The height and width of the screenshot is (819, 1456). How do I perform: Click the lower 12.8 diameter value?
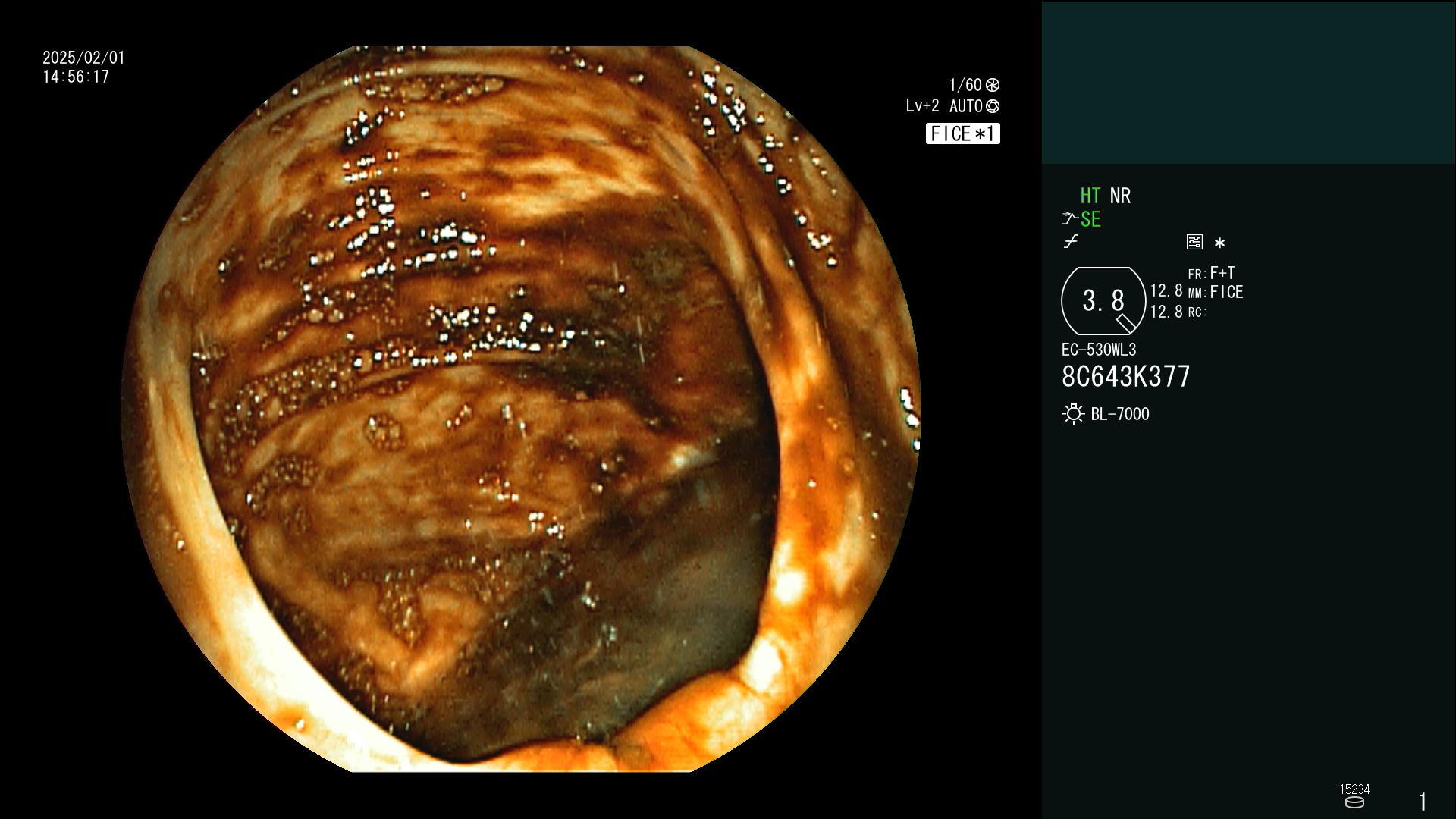1166,312
